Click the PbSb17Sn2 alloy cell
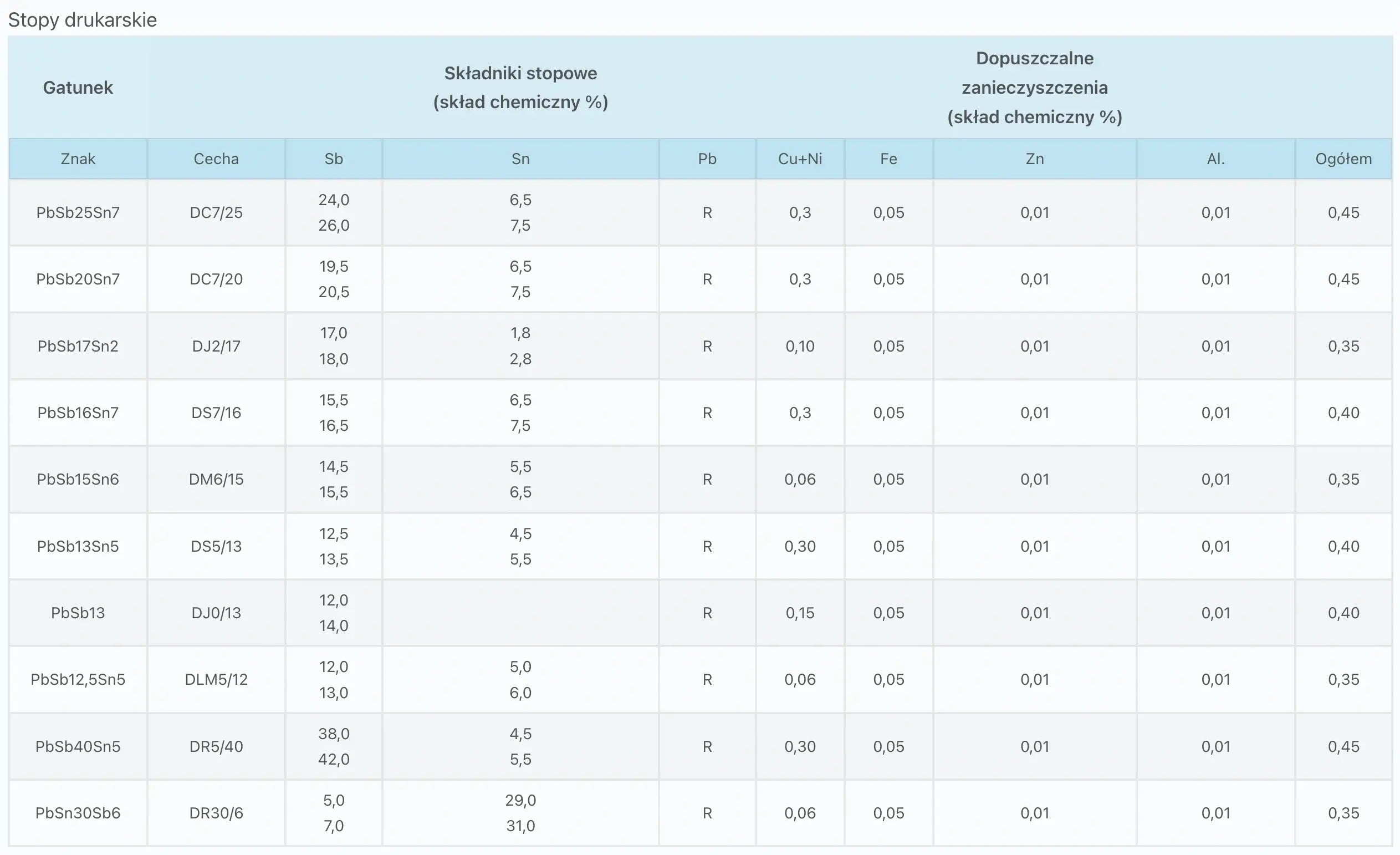 (78, 346)
